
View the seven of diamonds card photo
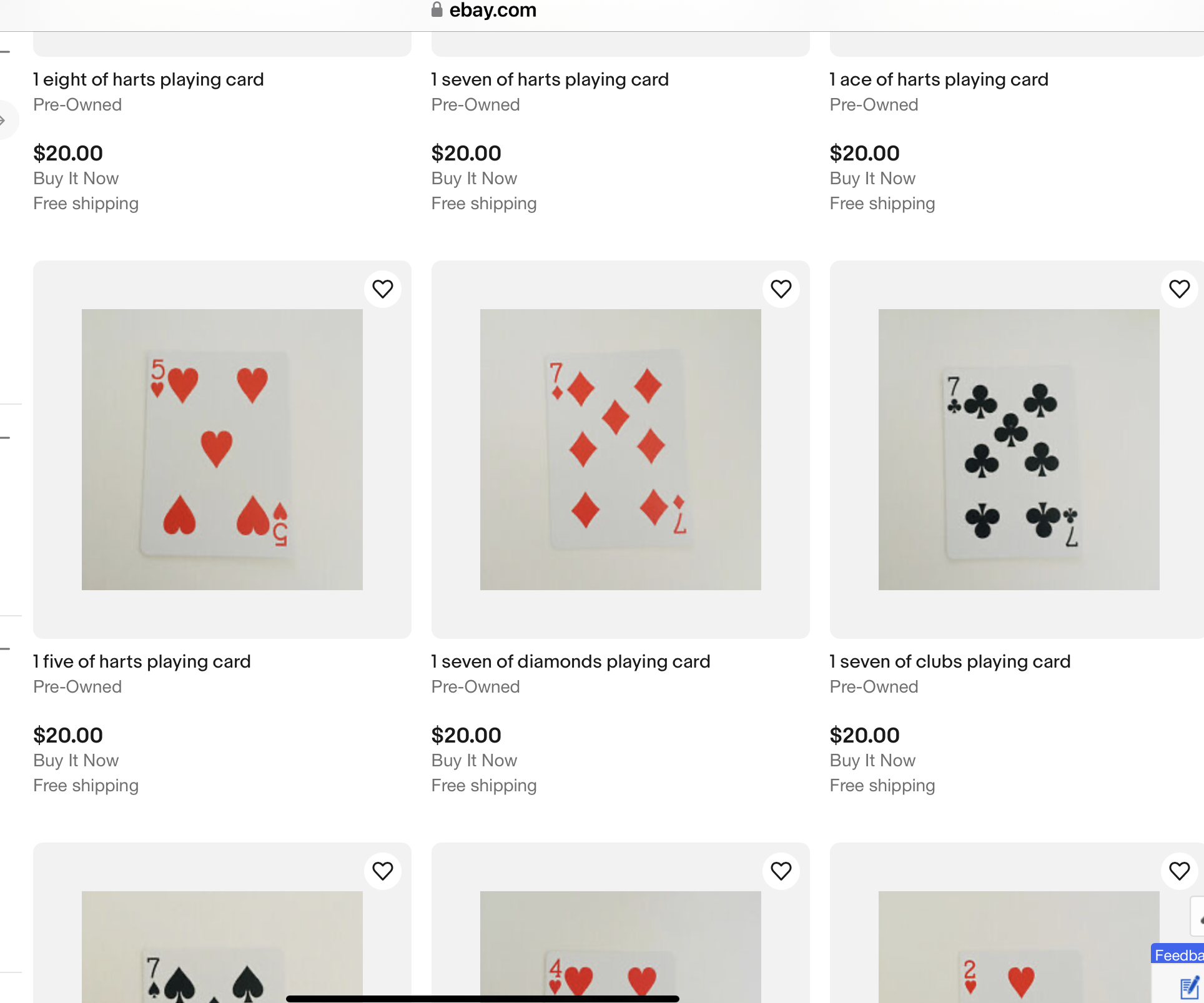pyautogui.click(x=620, y=449)
